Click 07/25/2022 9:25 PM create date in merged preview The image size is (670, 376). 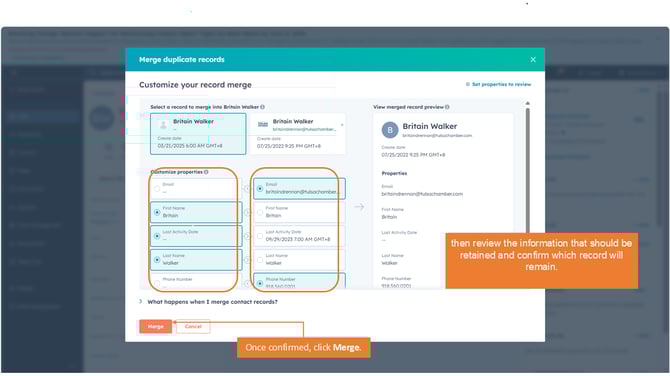tap(413, 155)
